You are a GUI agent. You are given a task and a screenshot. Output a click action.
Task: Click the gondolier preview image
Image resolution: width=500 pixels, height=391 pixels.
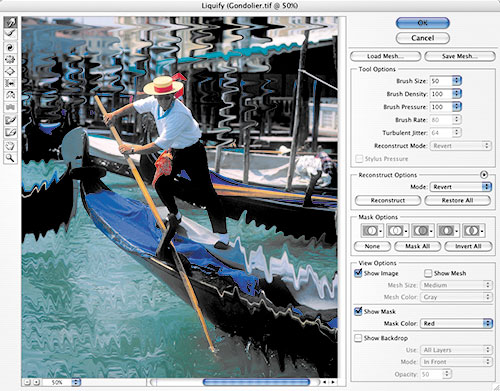(x=180, y=197)
